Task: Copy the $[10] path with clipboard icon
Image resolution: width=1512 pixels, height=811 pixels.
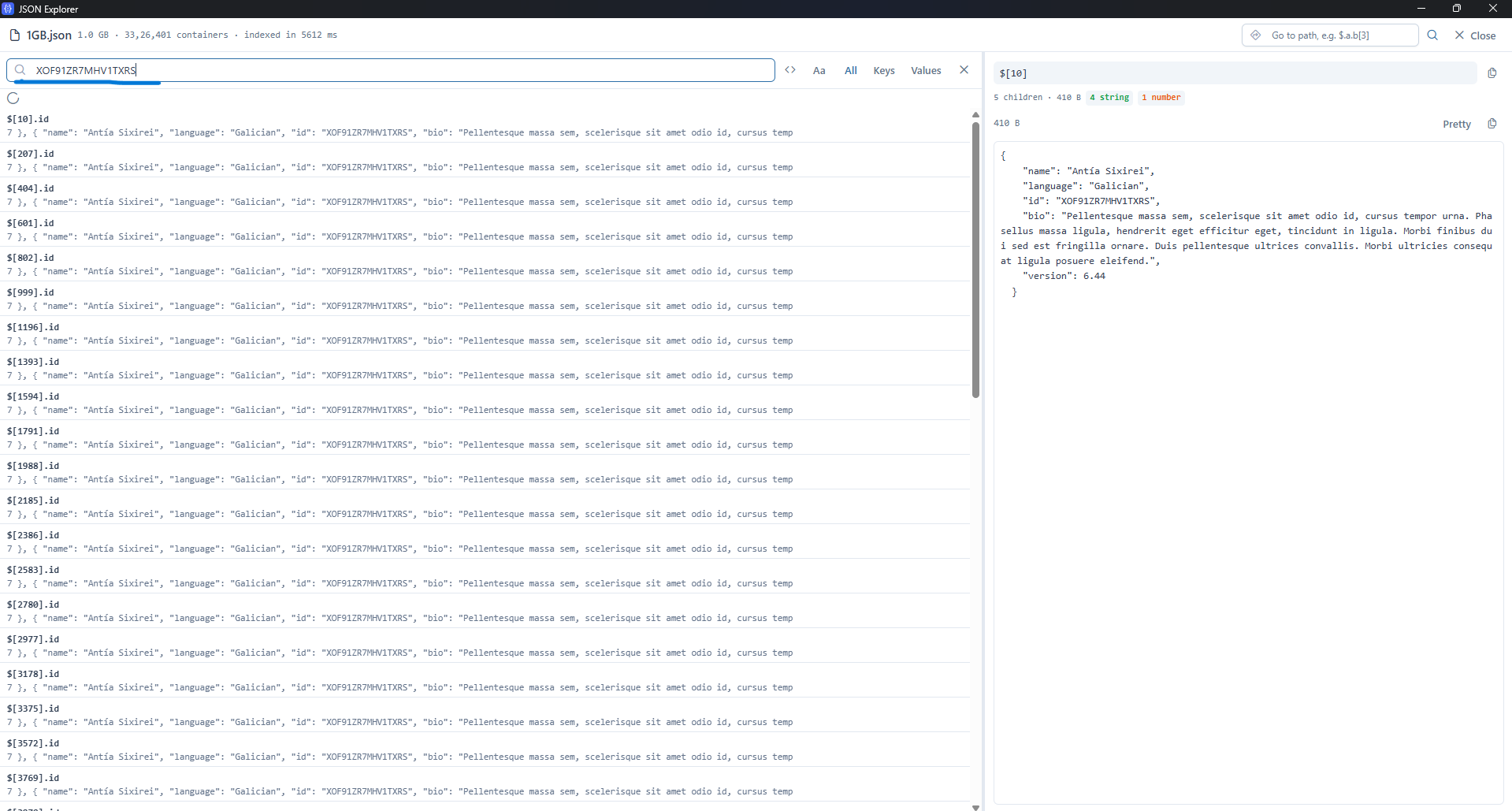Action: (x=1492, y=73)
